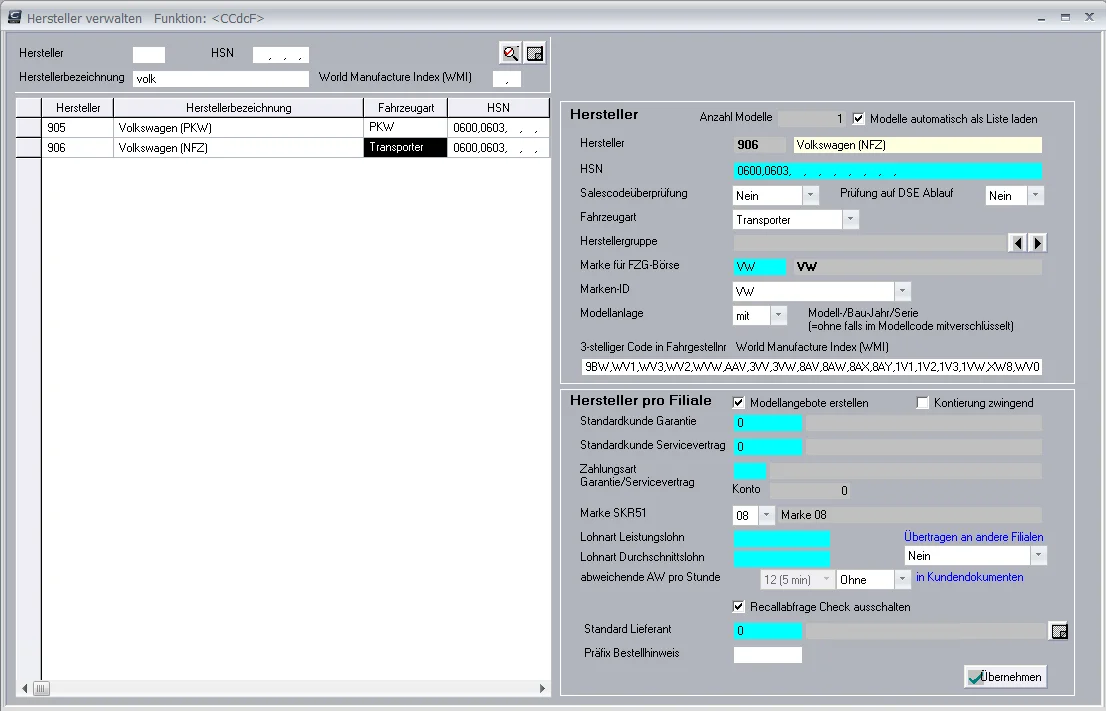Click the Standard Lieferant number field
Image resolution: width=1106 pixels, height=711 pixels.
pos(767,631)
